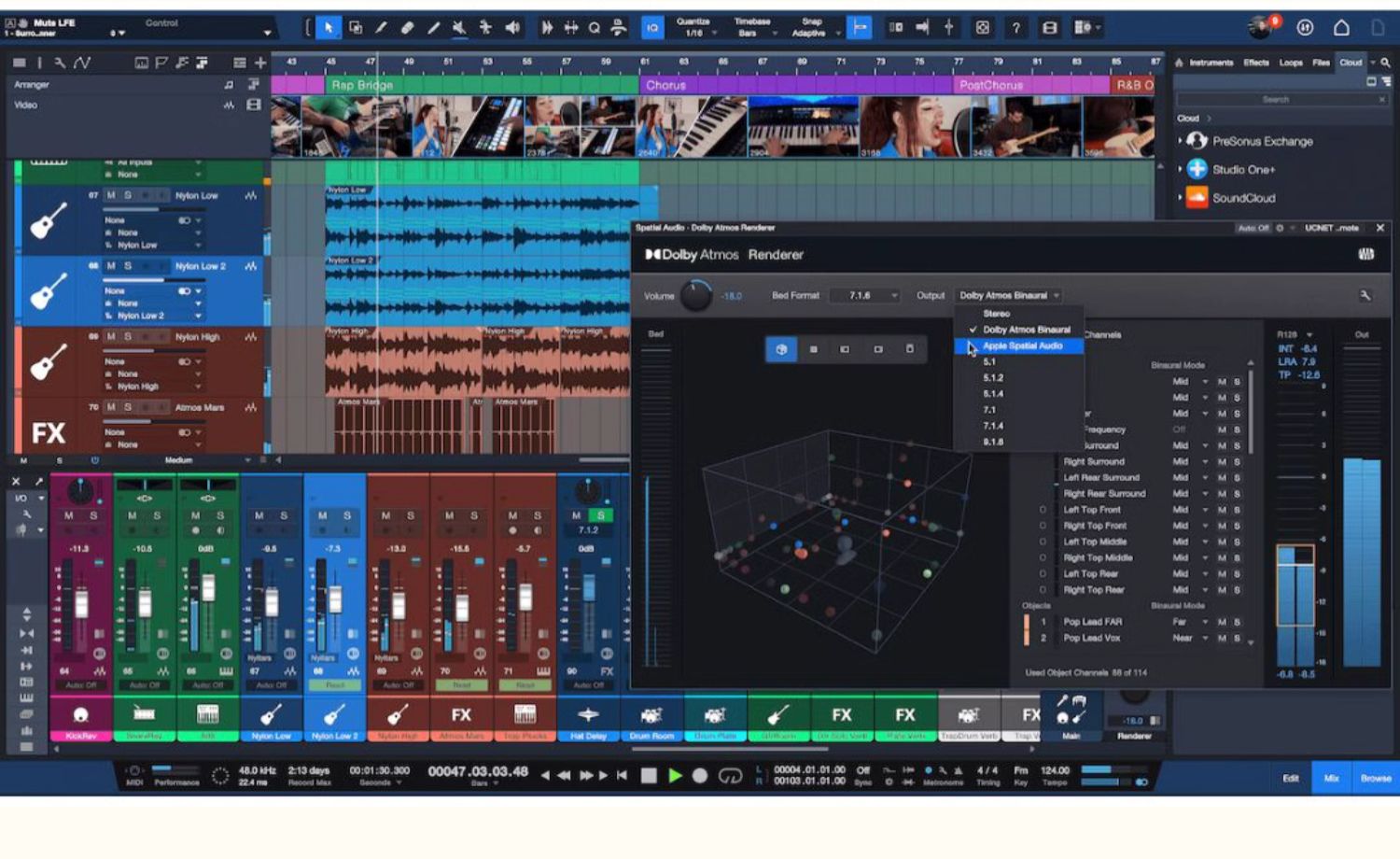The image size is (1400, 859).
Task: Select the Arrow tool in toolbar
Action: (329, 28)
